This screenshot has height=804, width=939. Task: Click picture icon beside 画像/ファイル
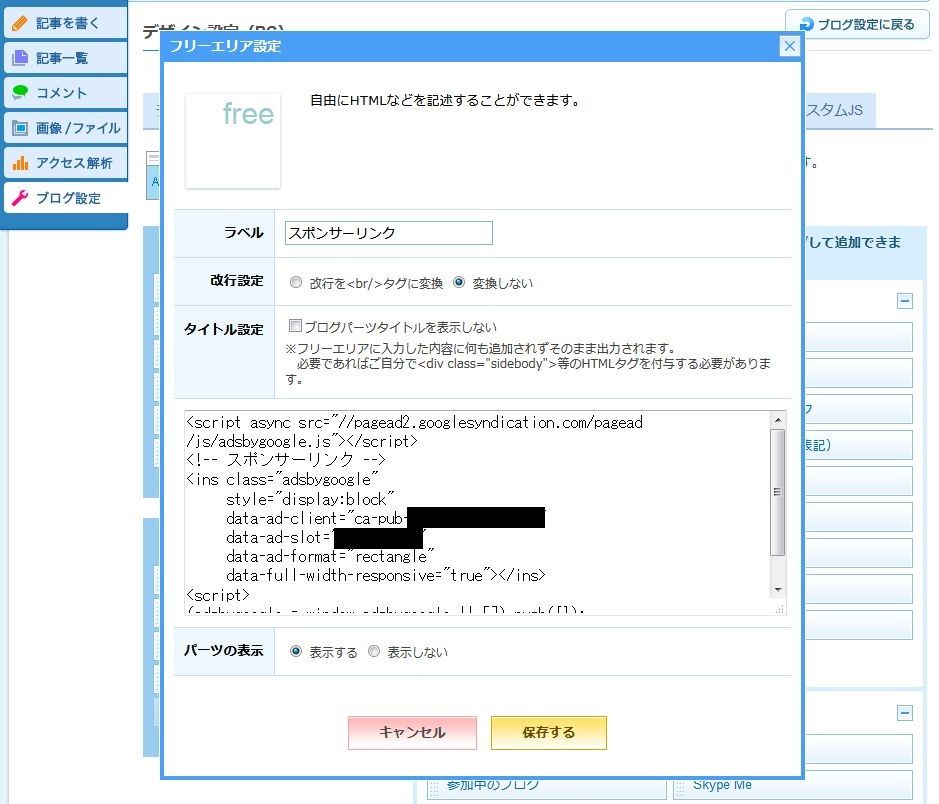(x=20, y=128)
